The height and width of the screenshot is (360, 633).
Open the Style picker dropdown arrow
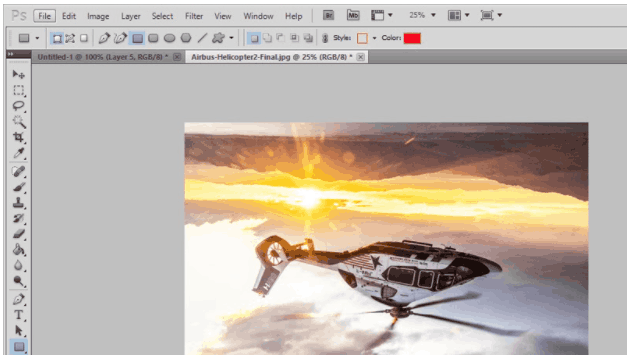[x=375, y=38]
